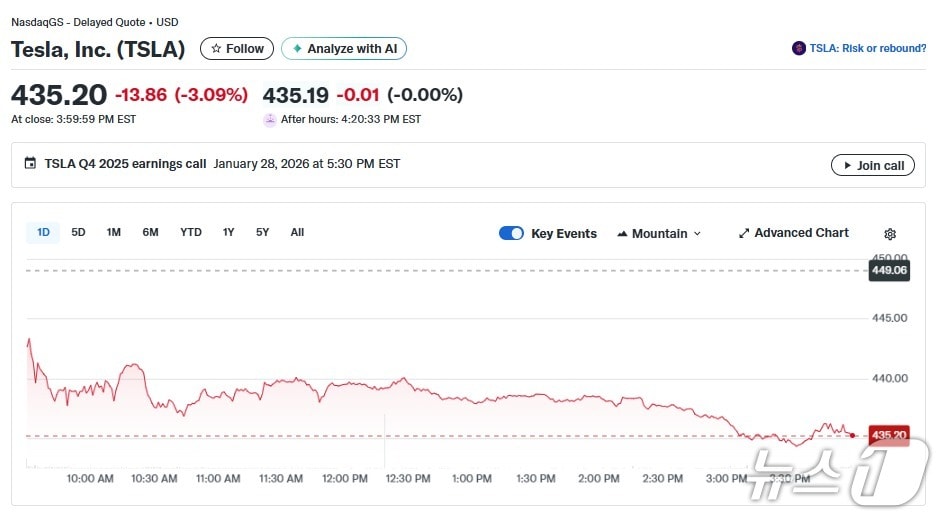Show the 1M chart range
This screenshot has height=520, width=943.
pyautogui.click(x=114, y=232)
